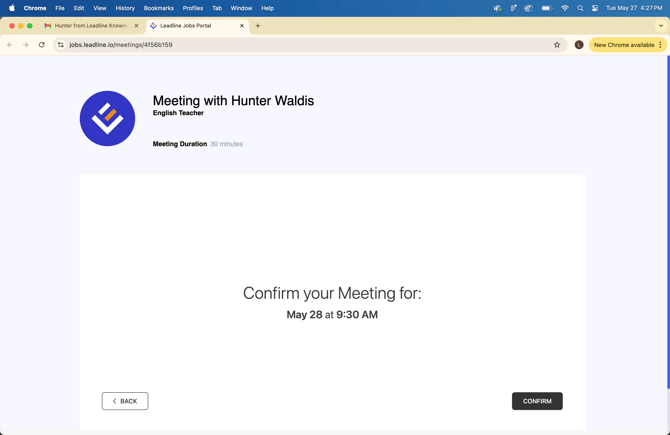Reload the page
The image size is (670, 435).
(x=42, y=45)
